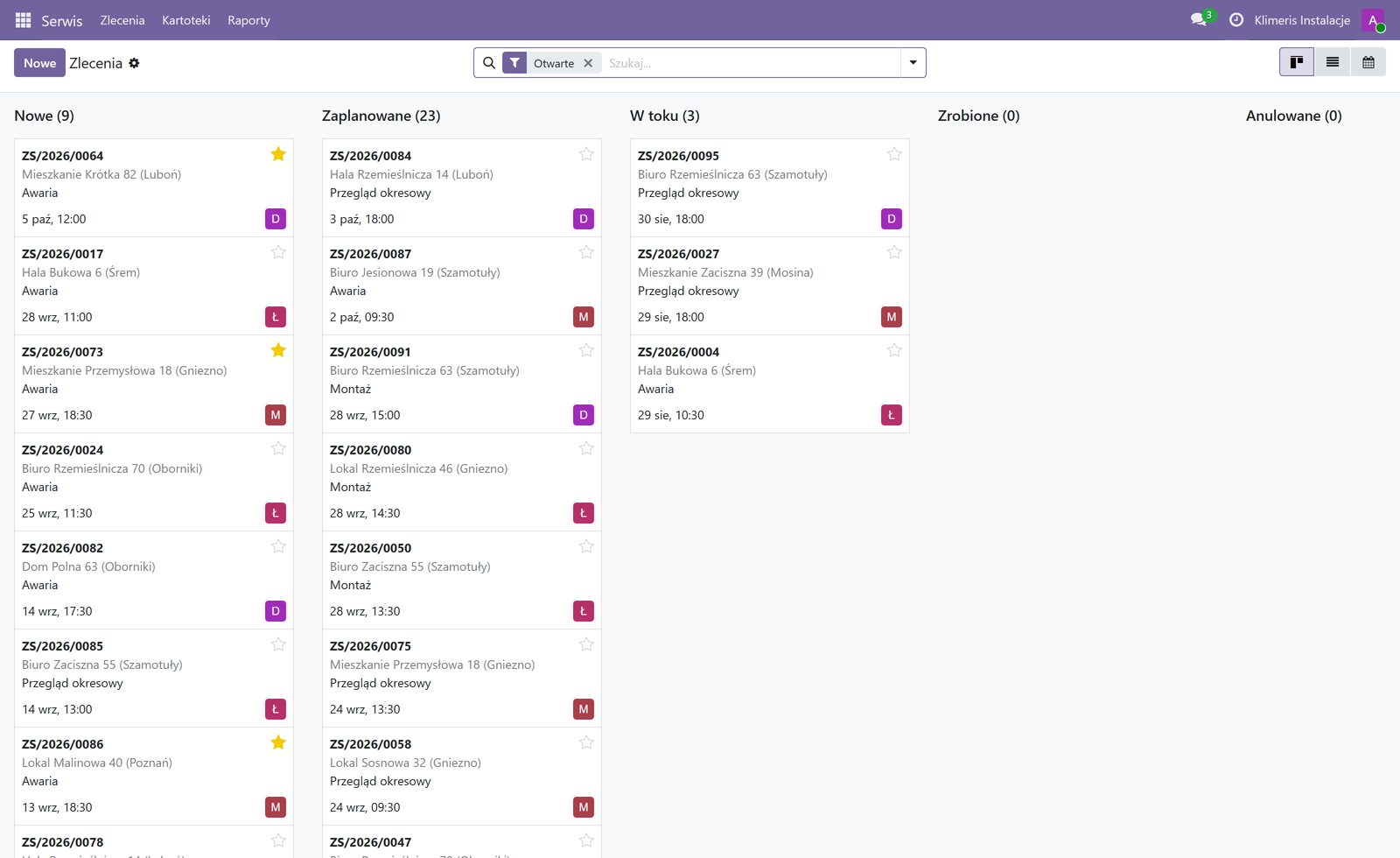This screenshot has height=858, width=1400.
Task: Open the user avatar menu
Action: coord(1373,20)
